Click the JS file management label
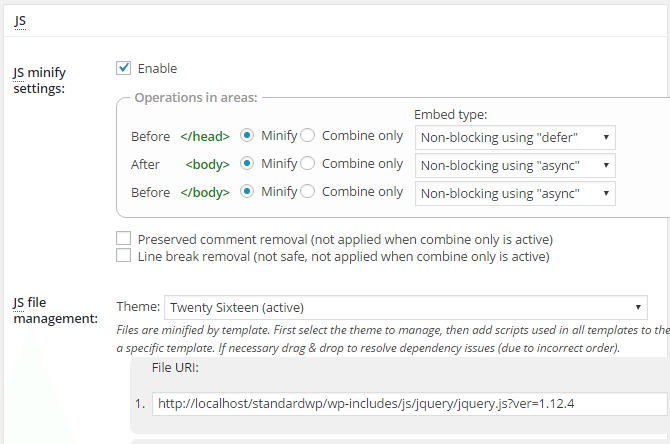Screen dimensions: 670x444 (56, 310)
